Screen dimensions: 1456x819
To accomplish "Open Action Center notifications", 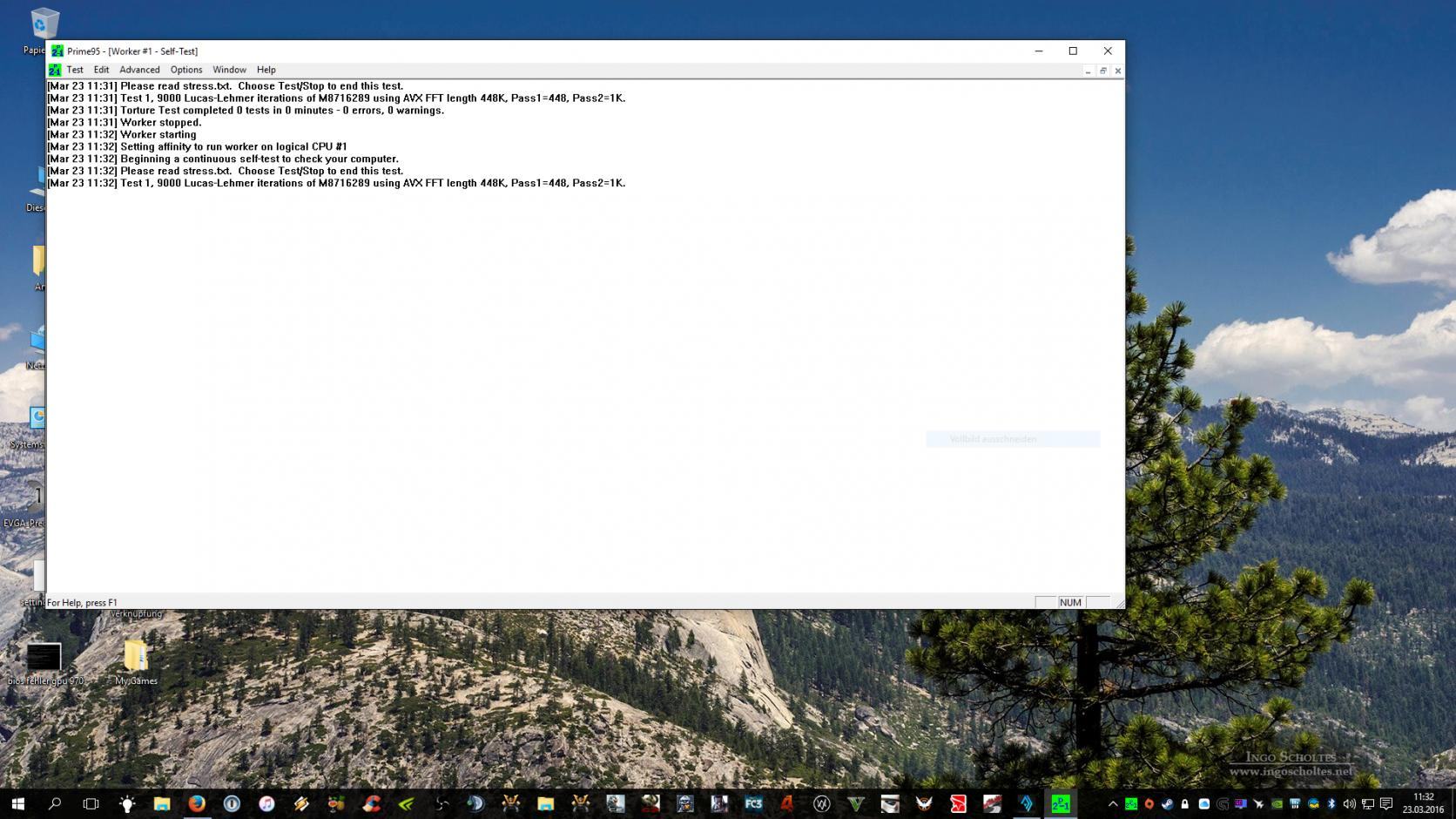I will pyautogui.click(x=1386, y=803).
